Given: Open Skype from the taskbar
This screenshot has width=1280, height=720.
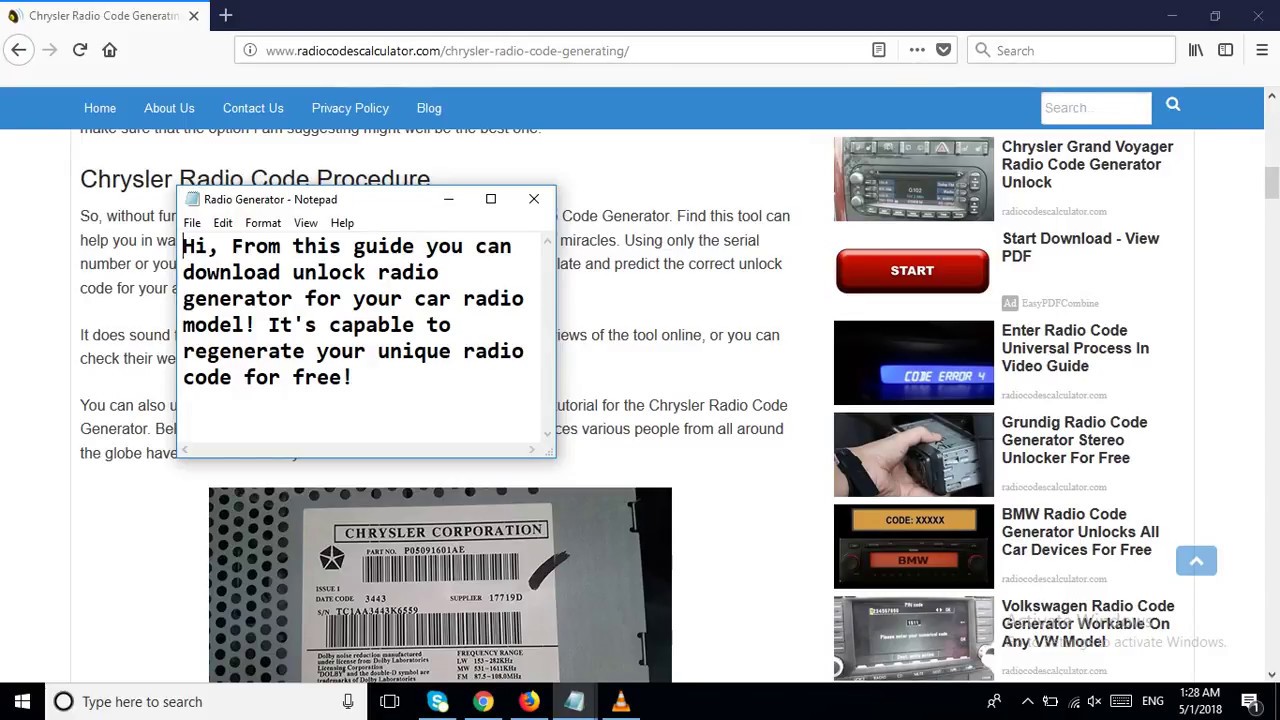Looking at the screenshot, I should [x=437, y=702].
